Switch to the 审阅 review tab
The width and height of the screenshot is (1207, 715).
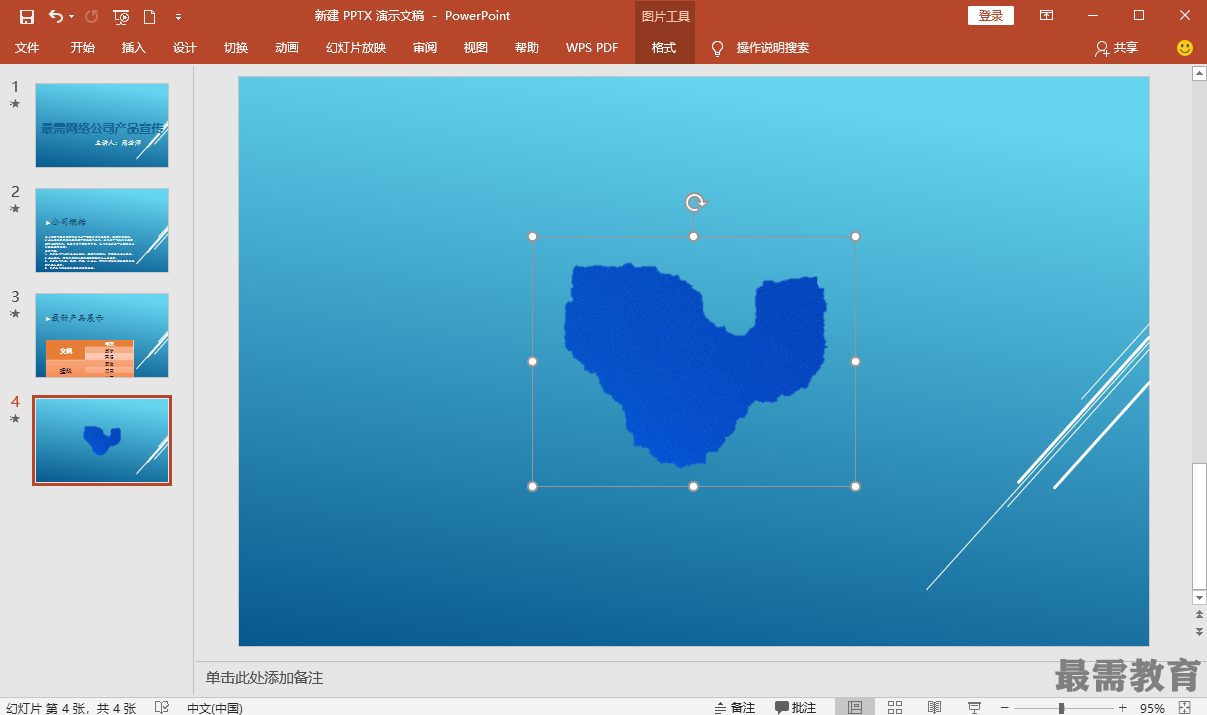click(x=425, y=48)
